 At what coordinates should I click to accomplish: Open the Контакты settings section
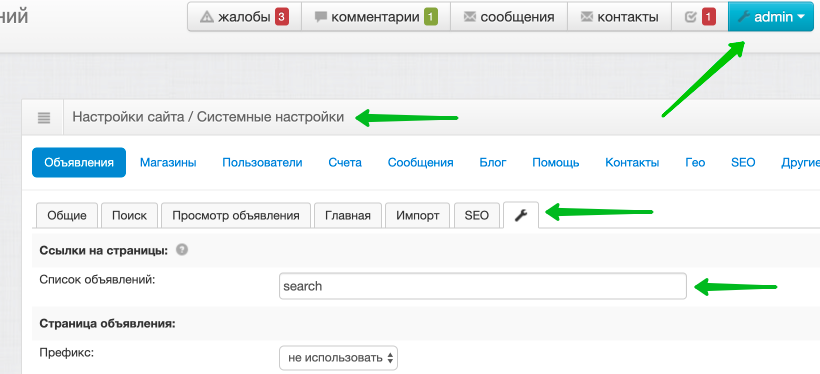point(632,163)
